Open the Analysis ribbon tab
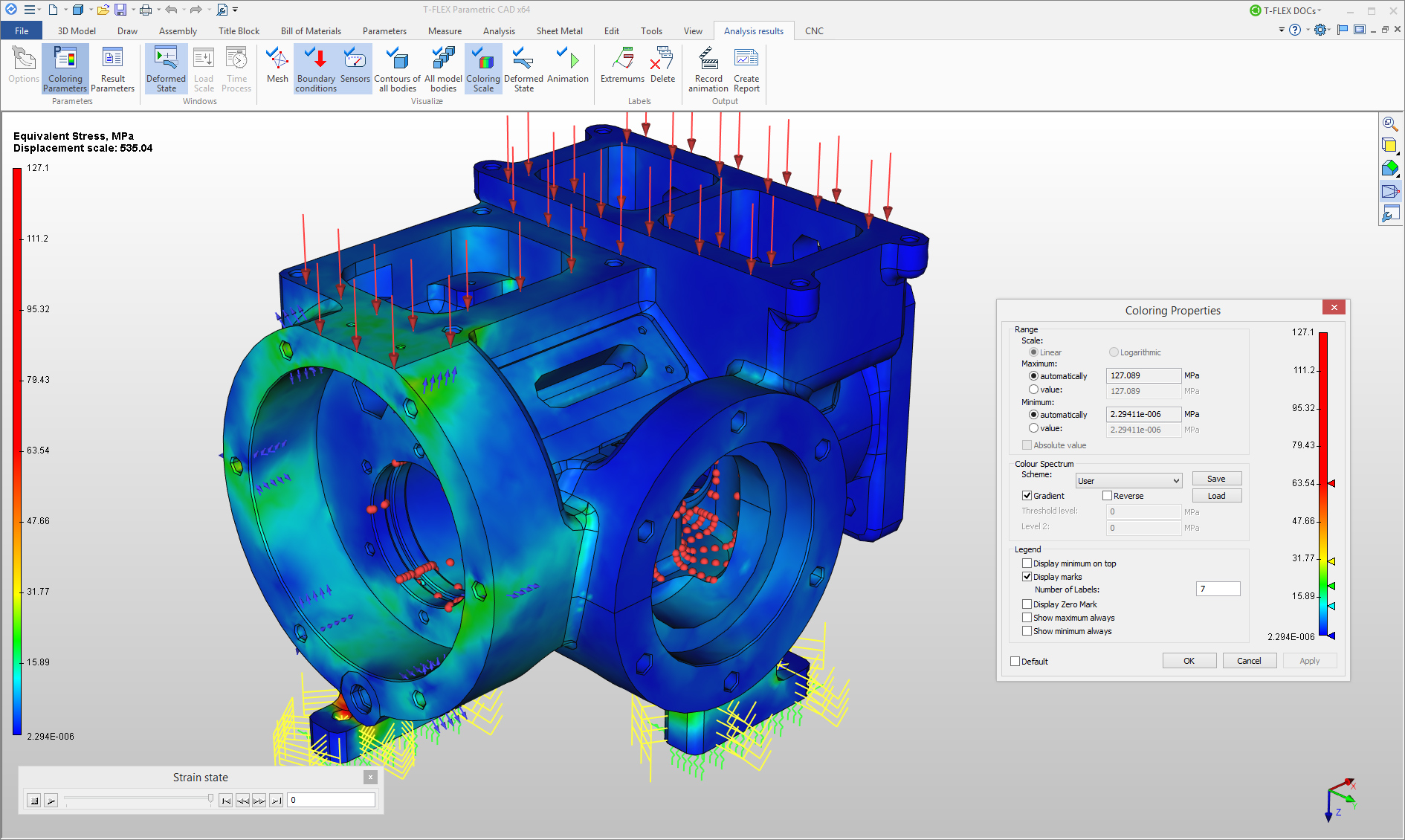Viewport: 1405px width, 840px height. (499, 30)
